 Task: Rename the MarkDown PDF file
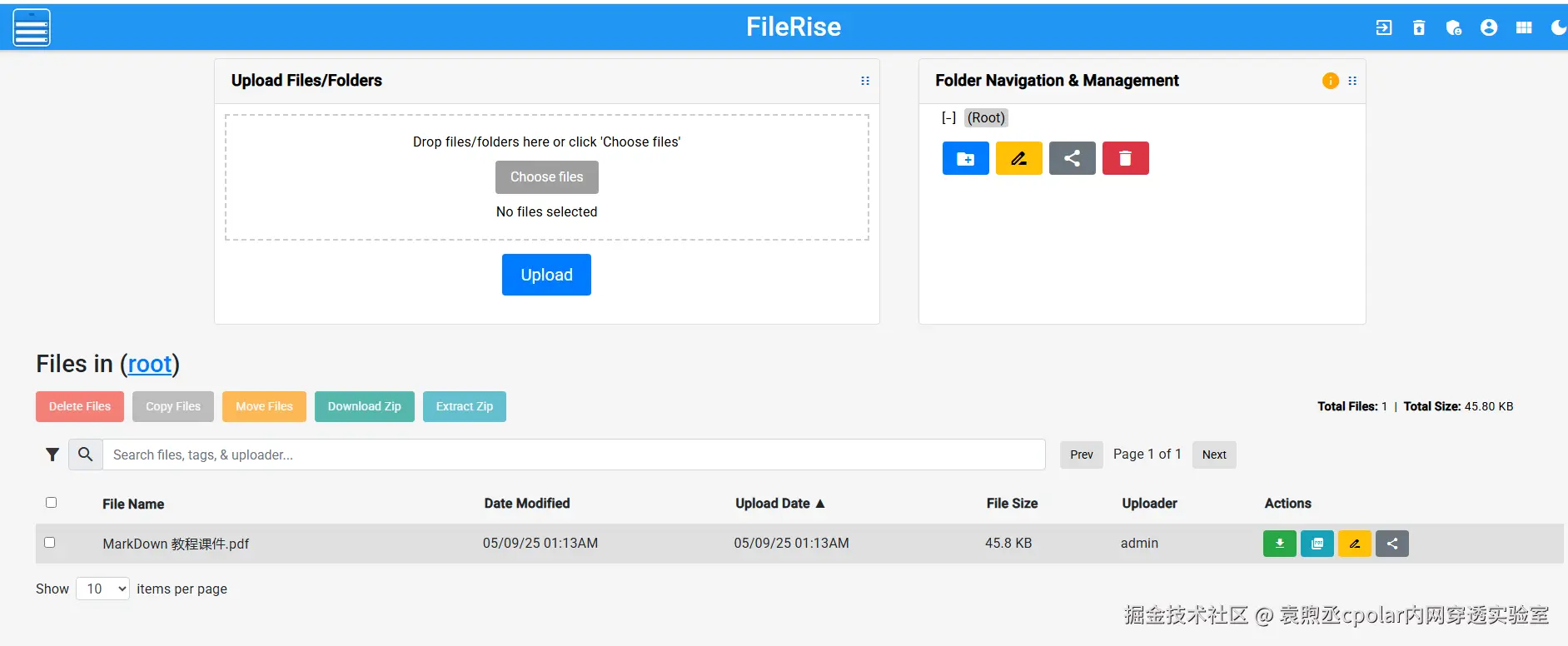pyautogui.click(x=1355, y=544)
